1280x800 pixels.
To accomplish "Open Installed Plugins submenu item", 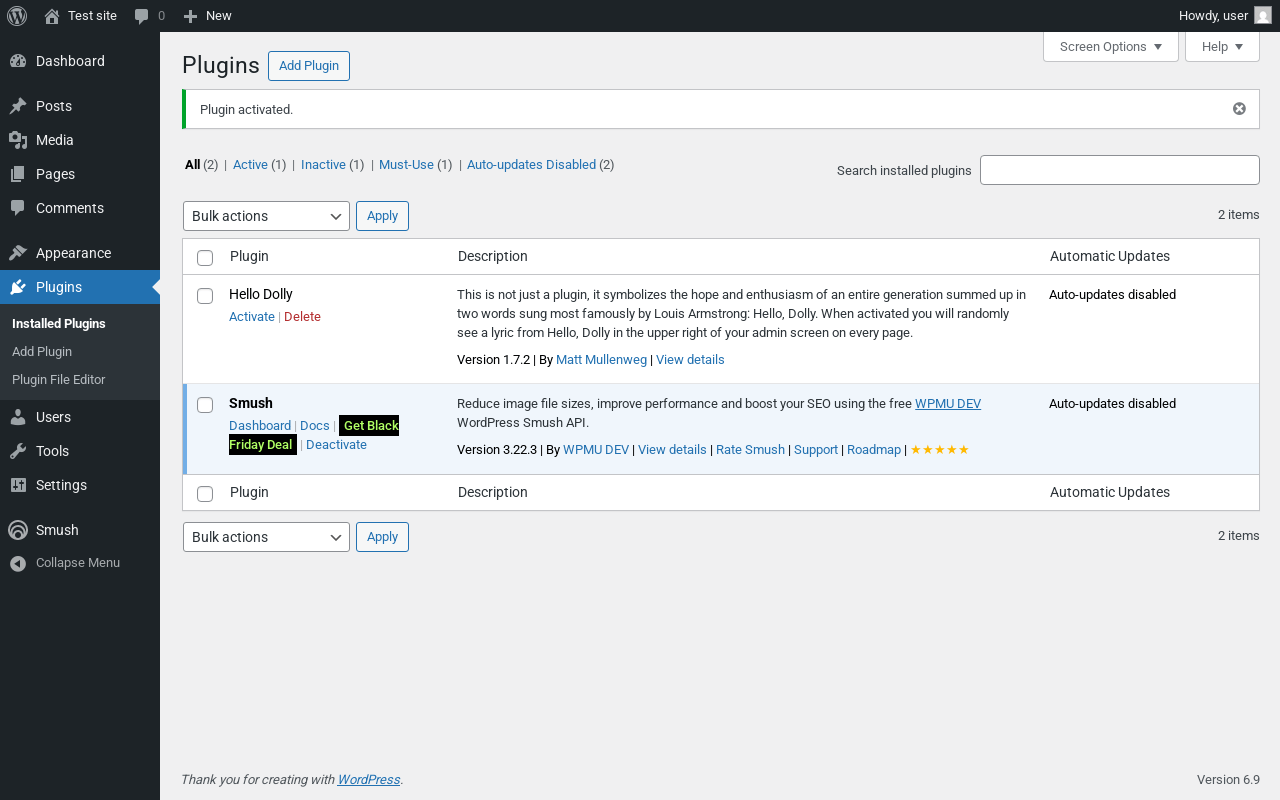I will 59,324.
